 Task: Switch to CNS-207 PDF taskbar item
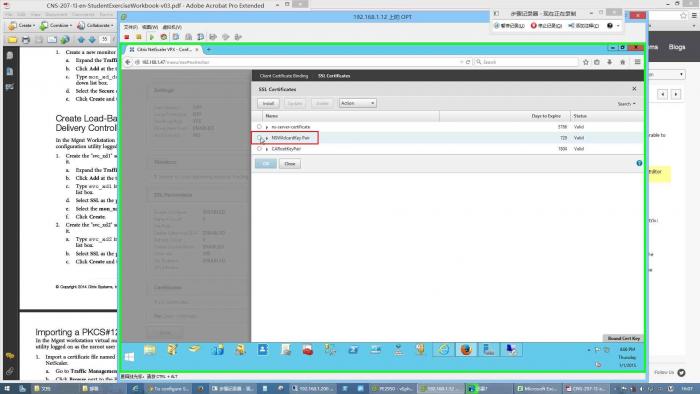click(x=585, y=389)
